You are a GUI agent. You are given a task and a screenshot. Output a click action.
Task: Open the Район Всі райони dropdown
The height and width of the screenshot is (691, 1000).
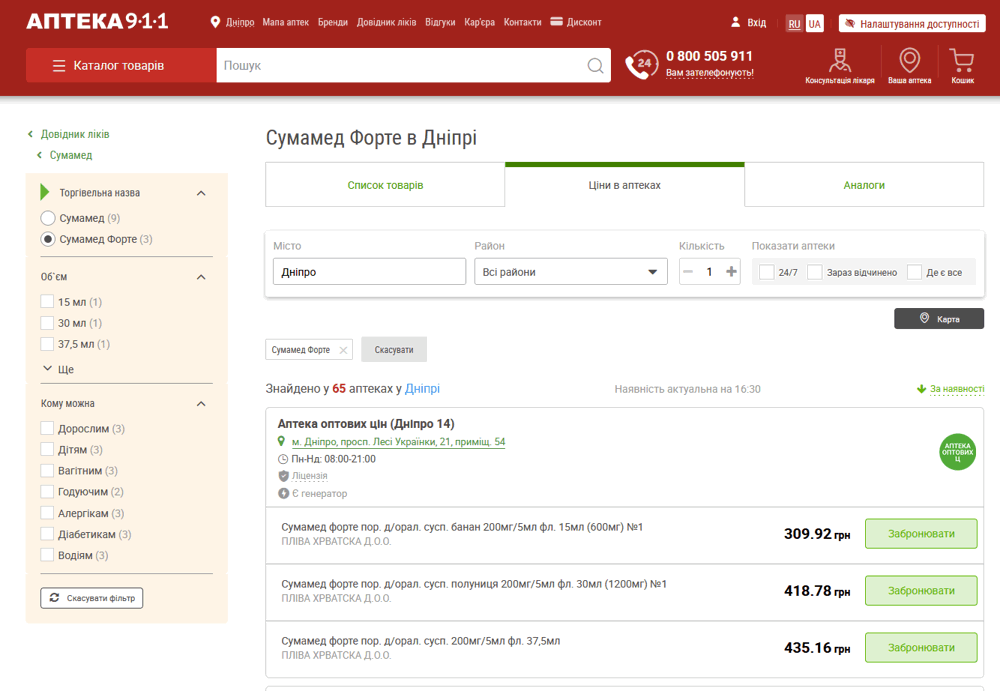coord(571,272)
